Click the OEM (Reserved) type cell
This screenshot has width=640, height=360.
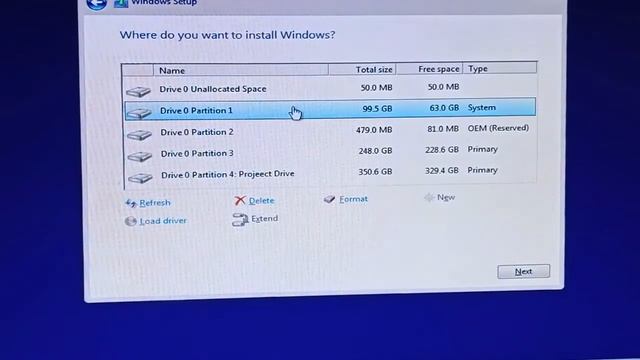pyautogui.click(x=498, y=128)
